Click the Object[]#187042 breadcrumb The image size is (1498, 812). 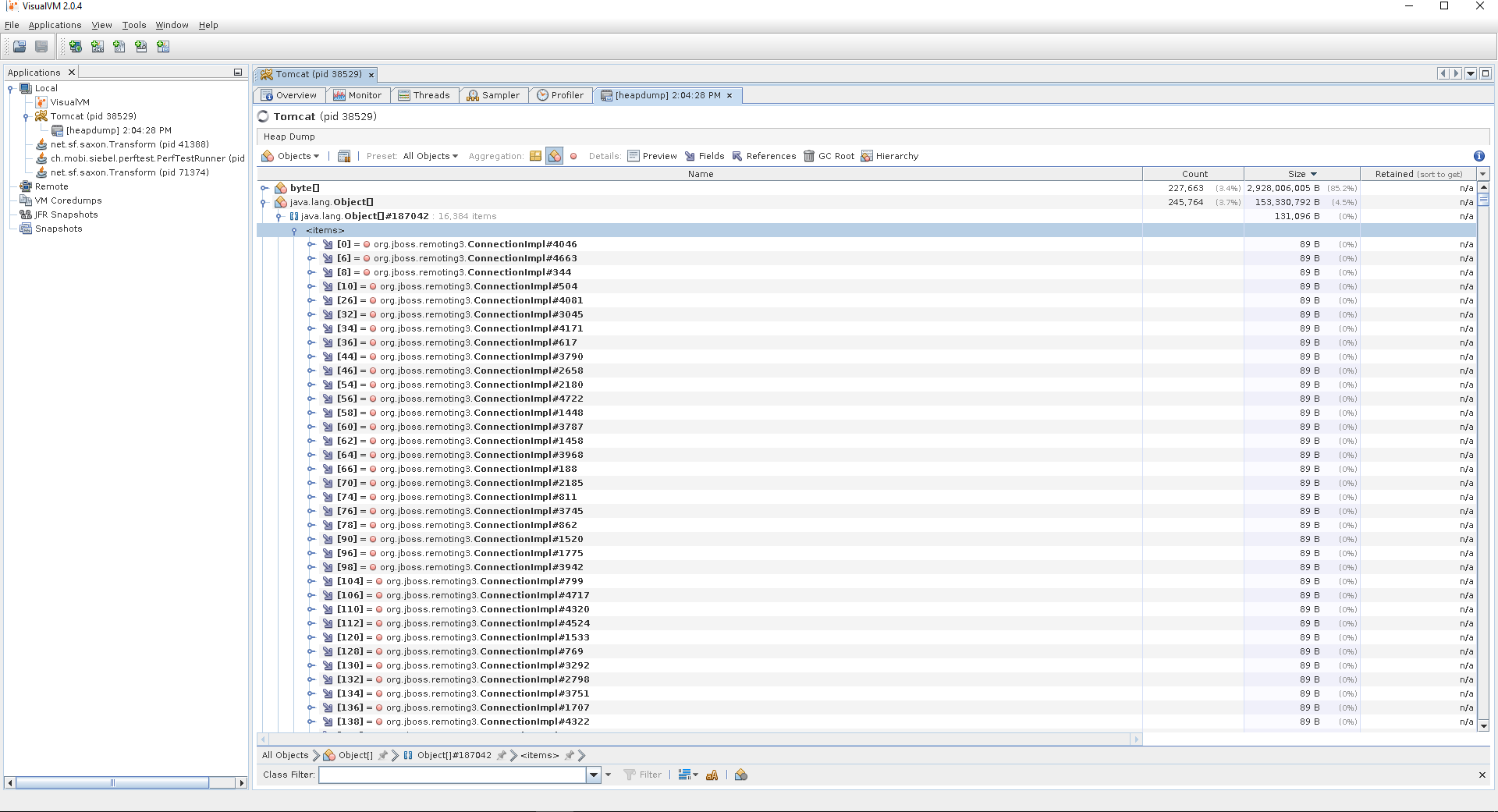454,755
